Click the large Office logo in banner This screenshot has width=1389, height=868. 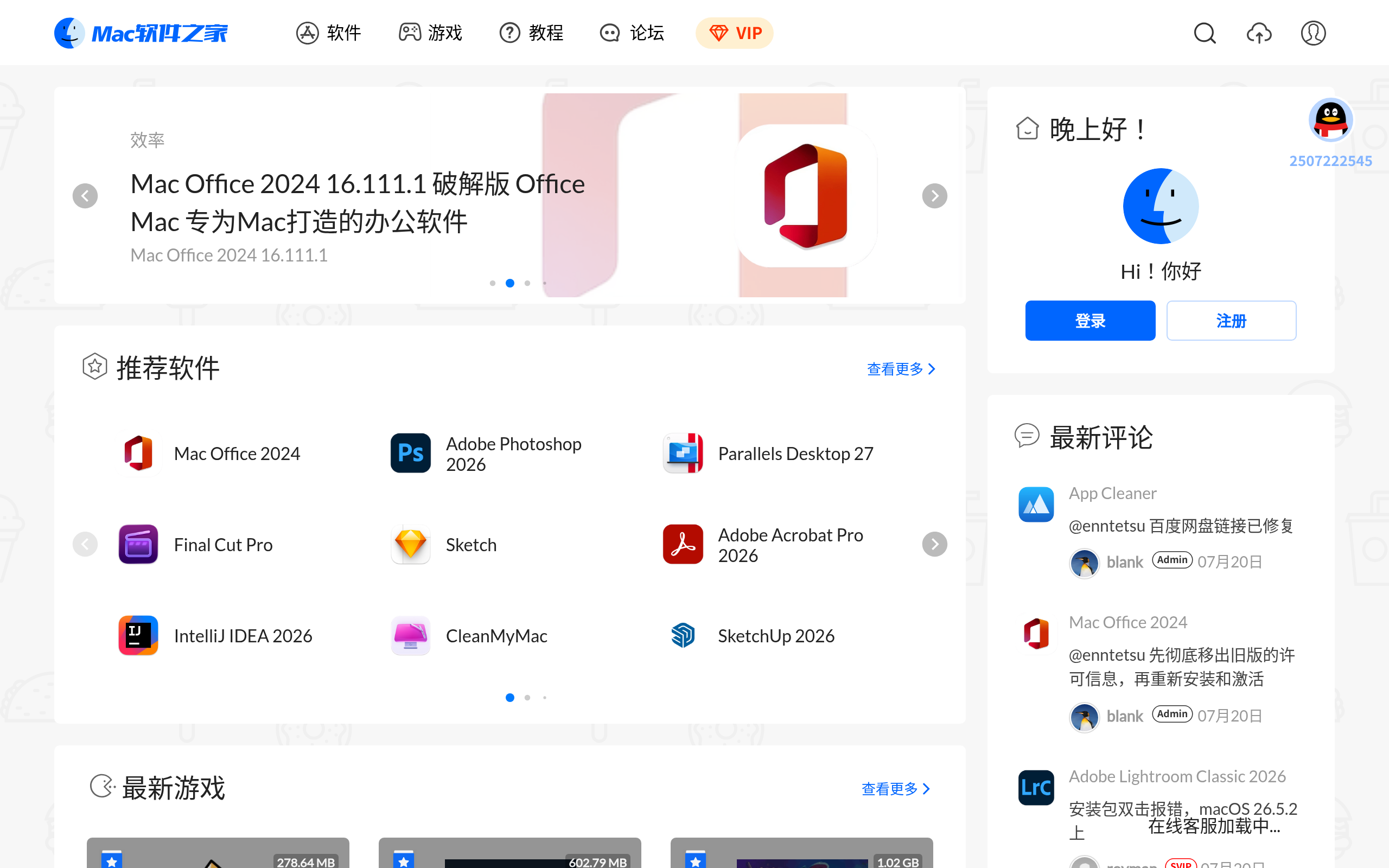coord(806,196)
